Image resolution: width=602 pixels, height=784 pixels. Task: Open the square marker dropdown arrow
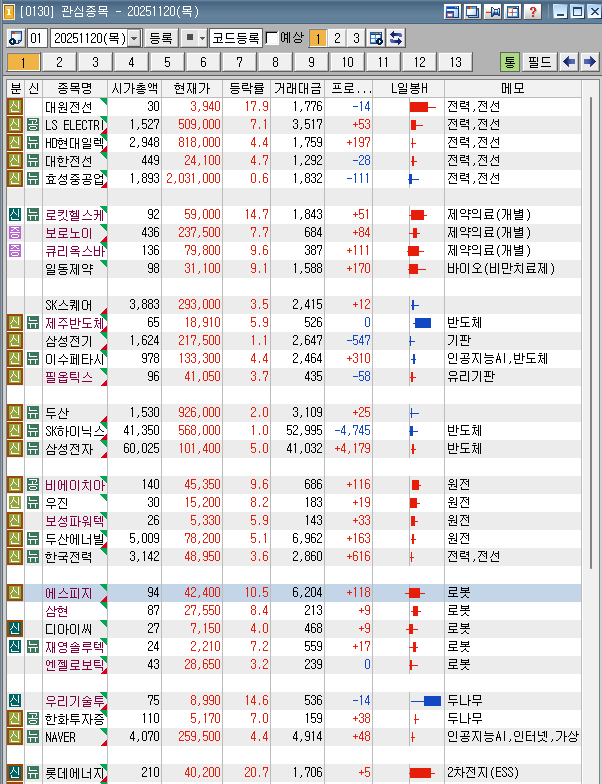pyautogui.click(x=202, y=38)
